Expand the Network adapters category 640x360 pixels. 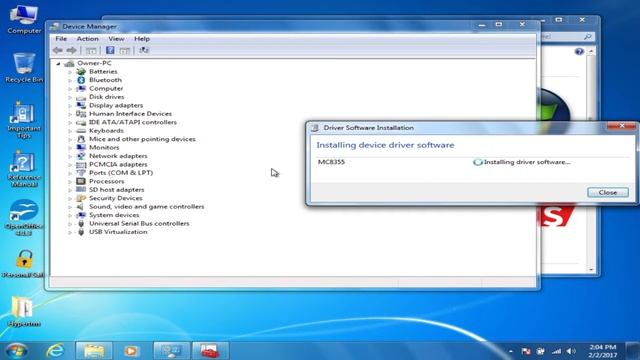click(x=70, y=156)
